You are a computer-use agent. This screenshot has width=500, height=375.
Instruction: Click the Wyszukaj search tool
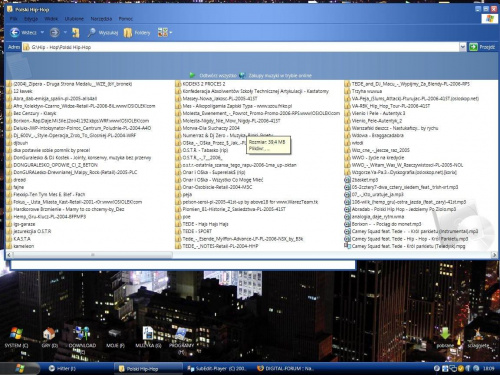103,32
